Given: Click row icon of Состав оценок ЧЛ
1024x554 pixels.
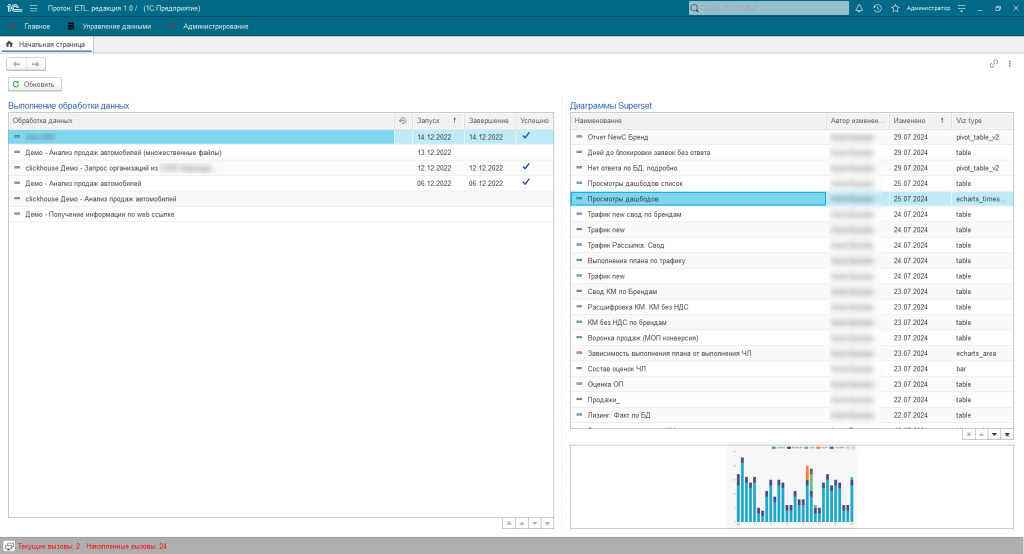Looking at the screenshot, I should 579,368.
